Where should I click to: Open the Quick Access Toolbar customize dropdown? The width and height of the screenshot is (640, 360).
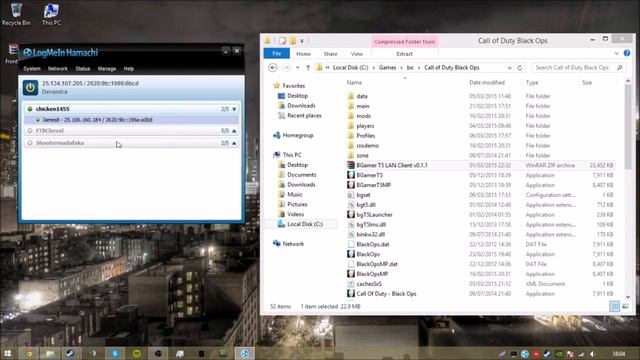302,41
